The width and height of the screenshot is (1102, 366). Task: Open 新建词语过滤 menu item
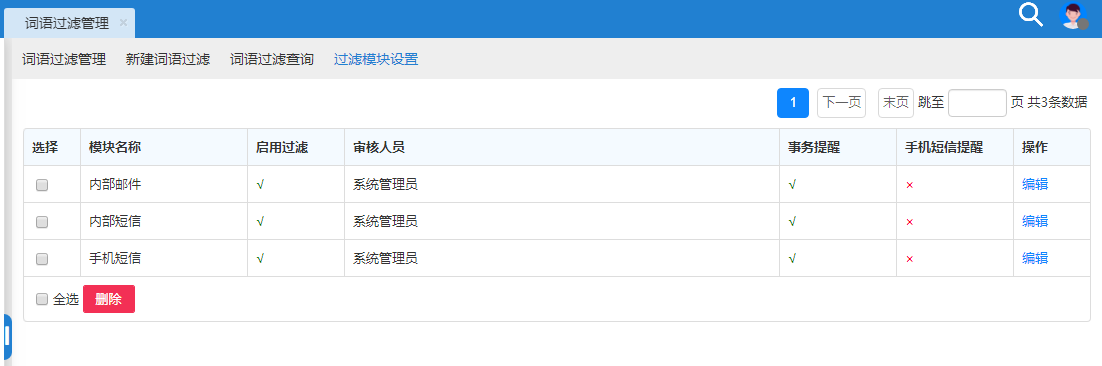click(x=168, y=59)
